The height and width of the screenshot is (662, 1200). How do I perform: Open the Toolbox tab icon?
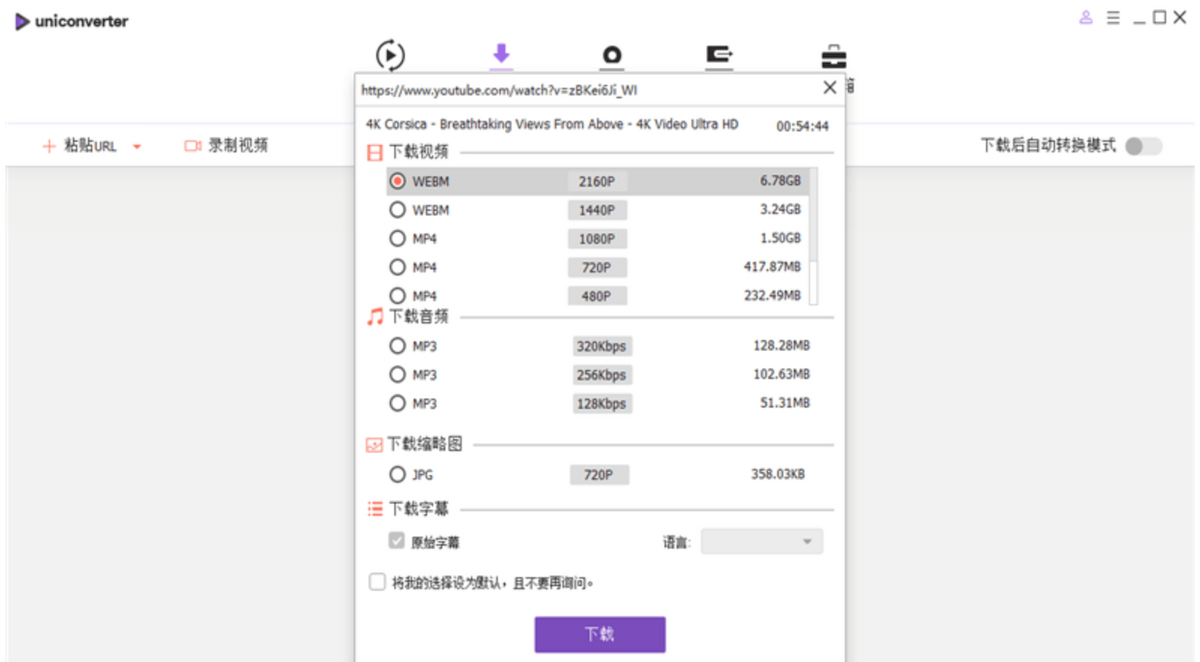point(833,56)
